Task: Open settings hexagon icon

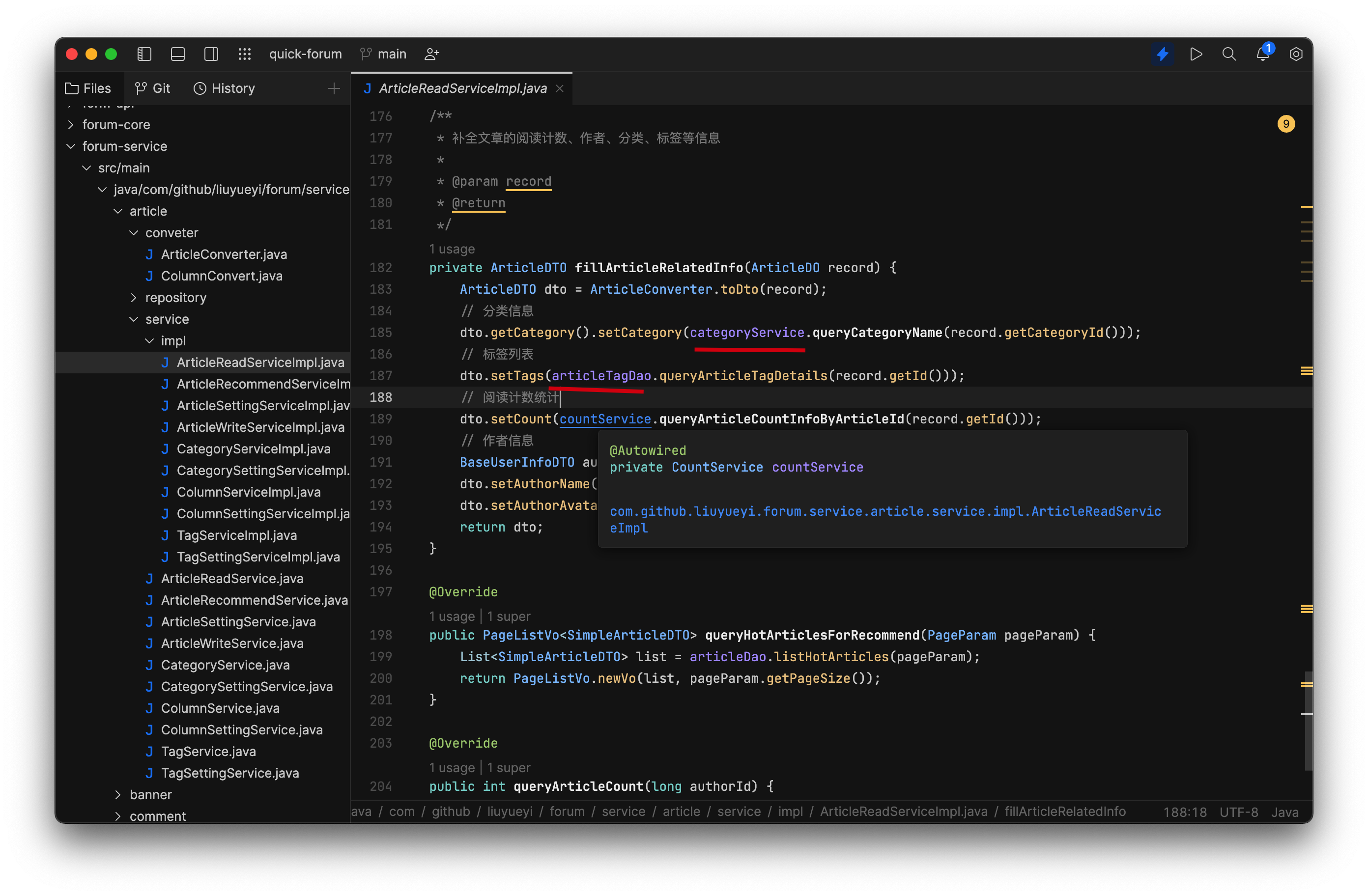Action: tap(1296, 54)
